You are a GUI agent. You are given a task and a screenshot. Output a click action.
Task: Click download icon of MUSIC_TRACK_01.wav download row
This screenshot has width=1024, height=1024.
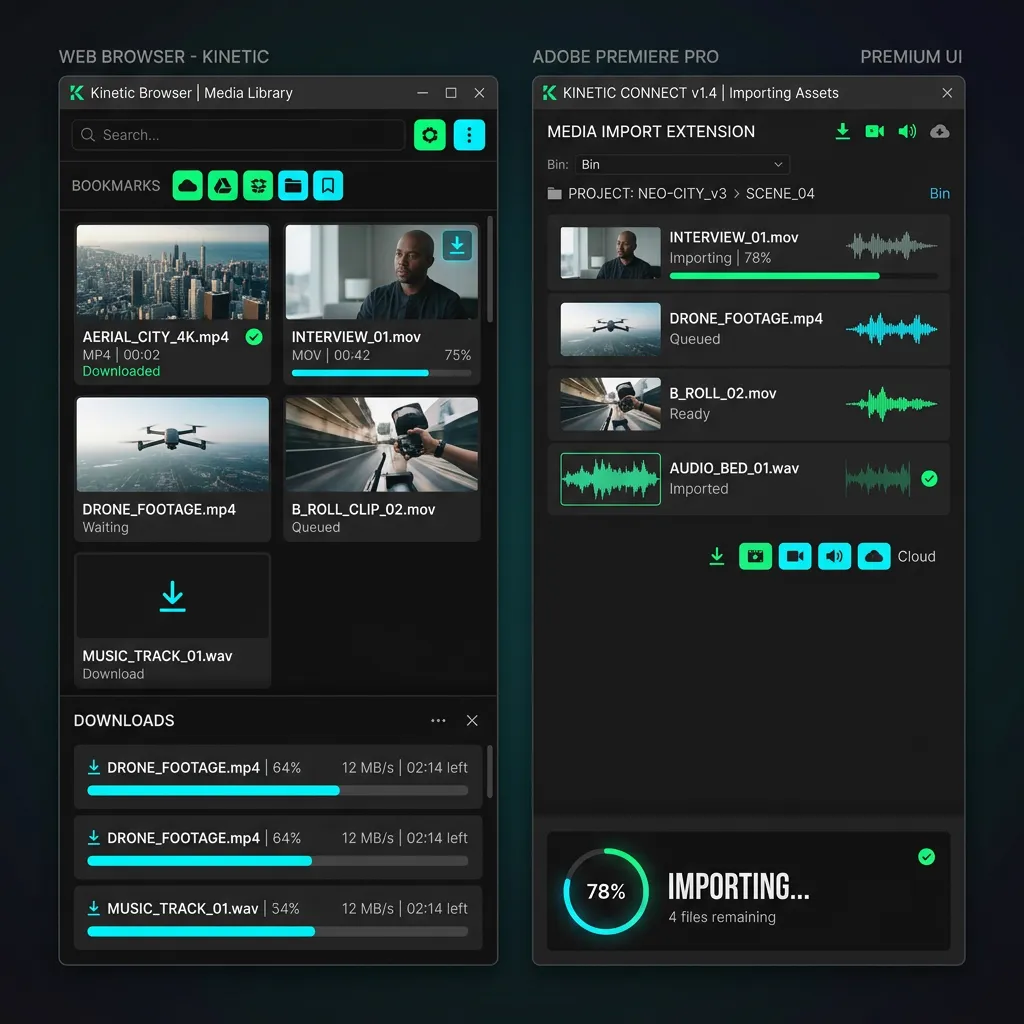coord(94,908)
